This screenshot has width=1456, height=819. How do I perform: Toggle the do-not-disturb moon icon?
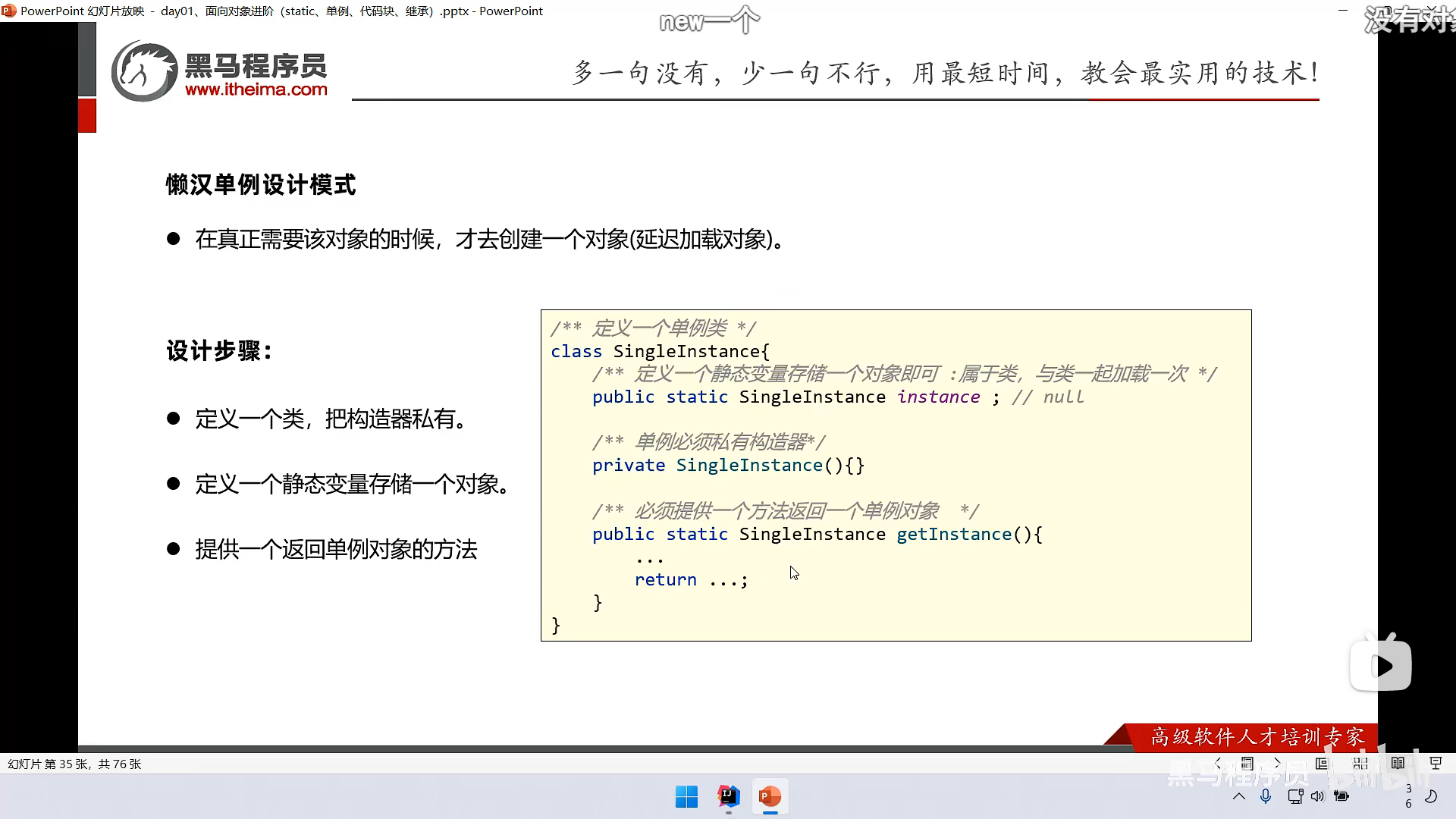(1431, 796)
